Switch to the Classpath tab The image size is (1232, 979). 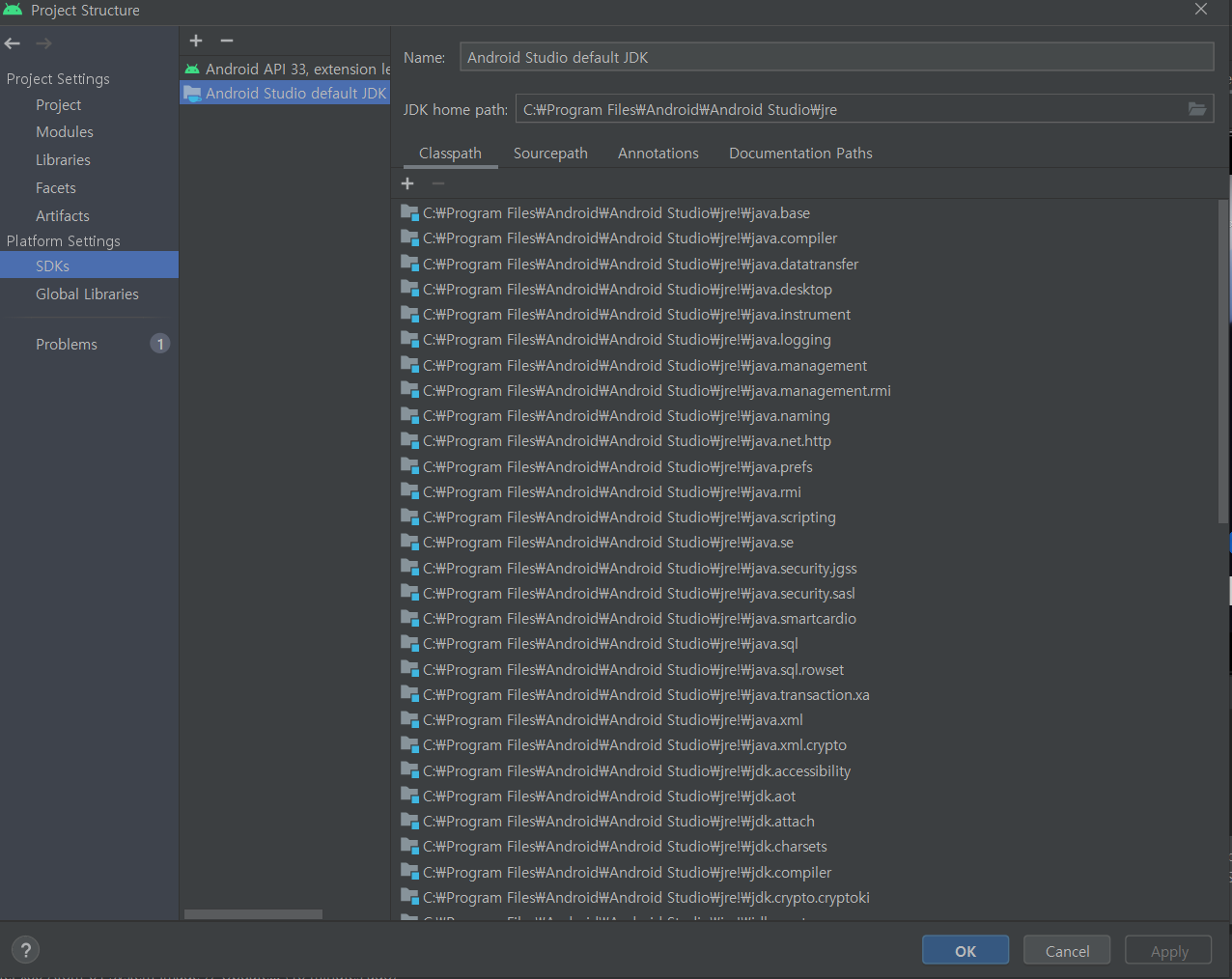coord(450,153)
